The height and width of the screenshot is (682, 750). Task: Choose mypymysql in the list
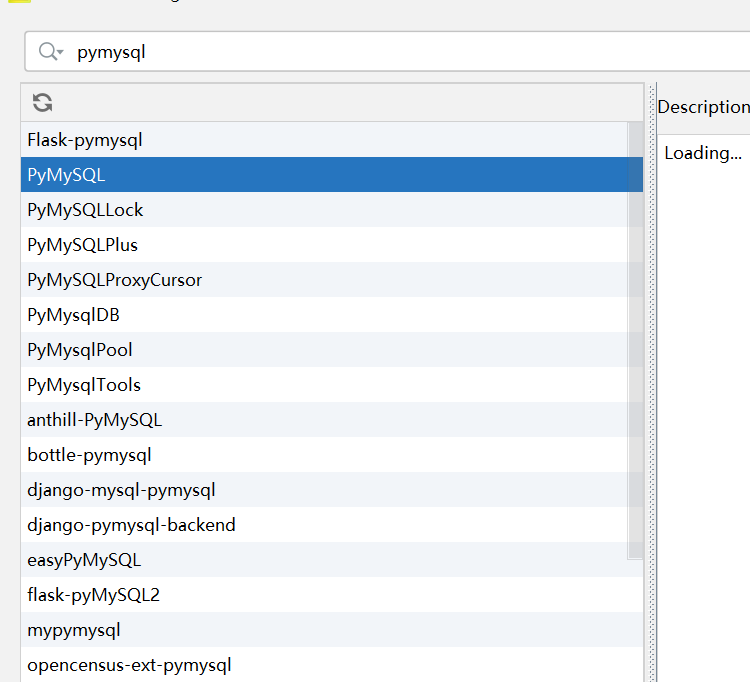click(332, 629)
